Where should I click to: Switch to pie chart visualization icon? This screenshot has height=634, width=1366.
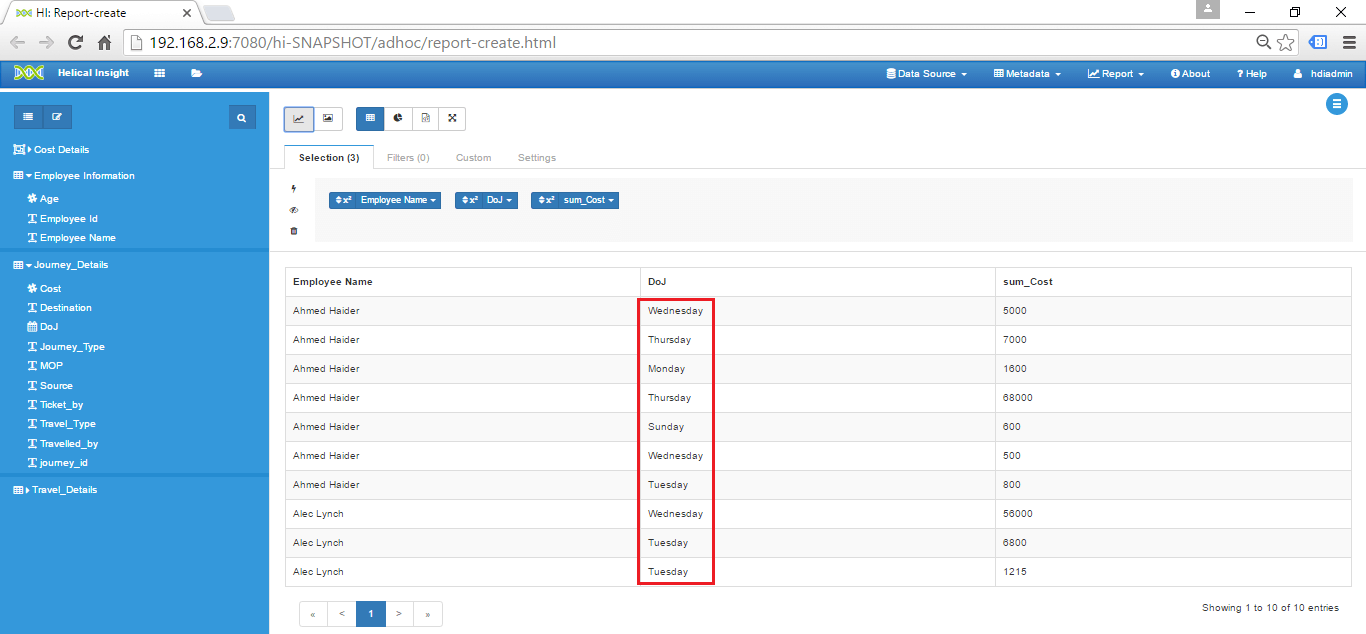(398, 118)
